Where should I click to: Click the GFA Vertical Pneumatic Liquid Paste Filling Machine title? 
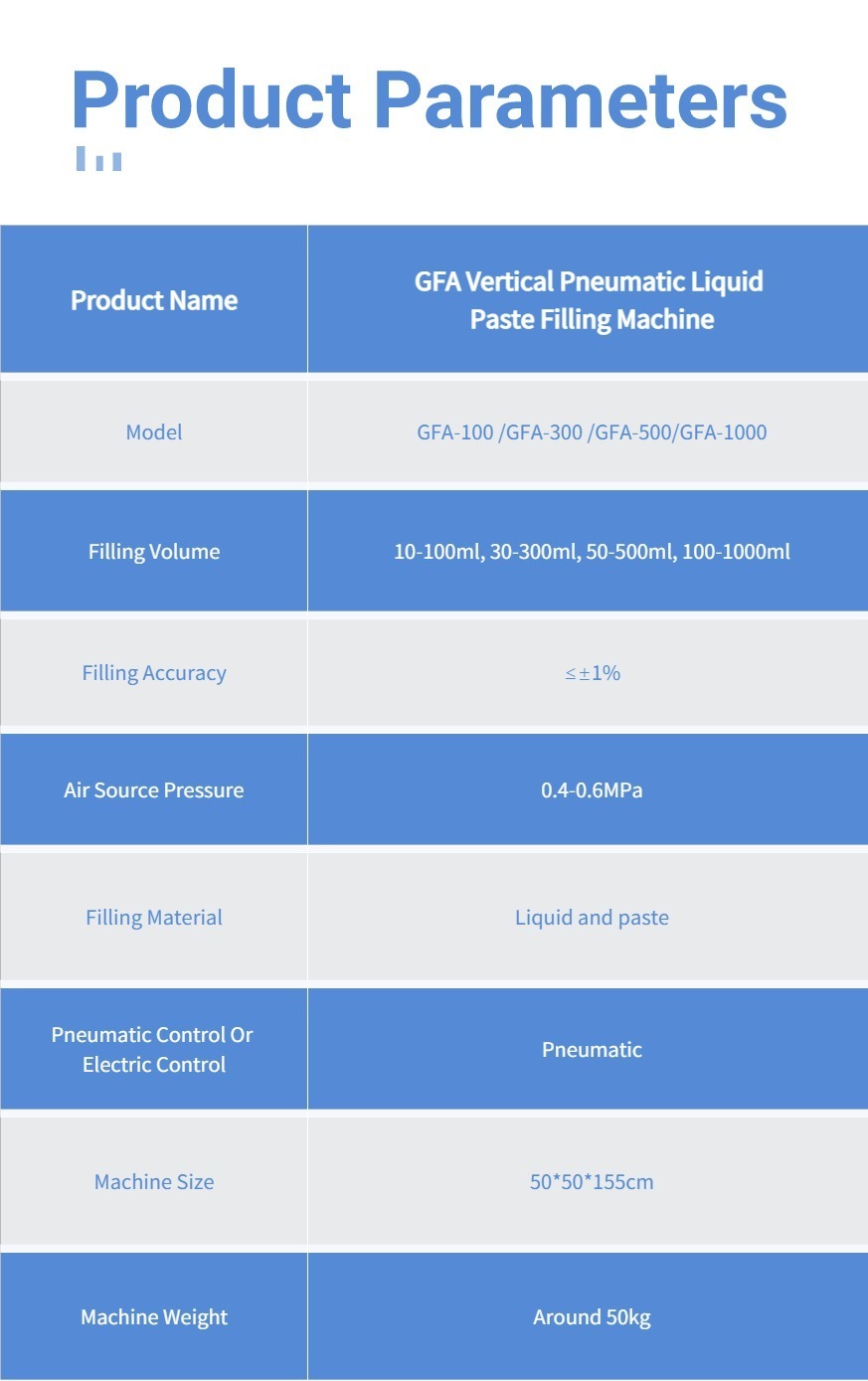click(590, 300)
